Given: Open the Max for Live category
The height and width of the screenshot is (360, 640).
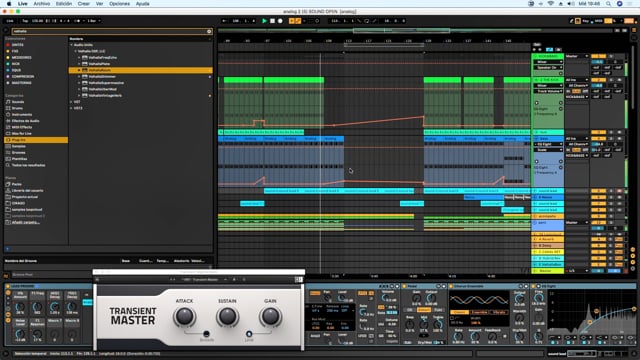Looking at the screenshot, I should click(22, 133).
